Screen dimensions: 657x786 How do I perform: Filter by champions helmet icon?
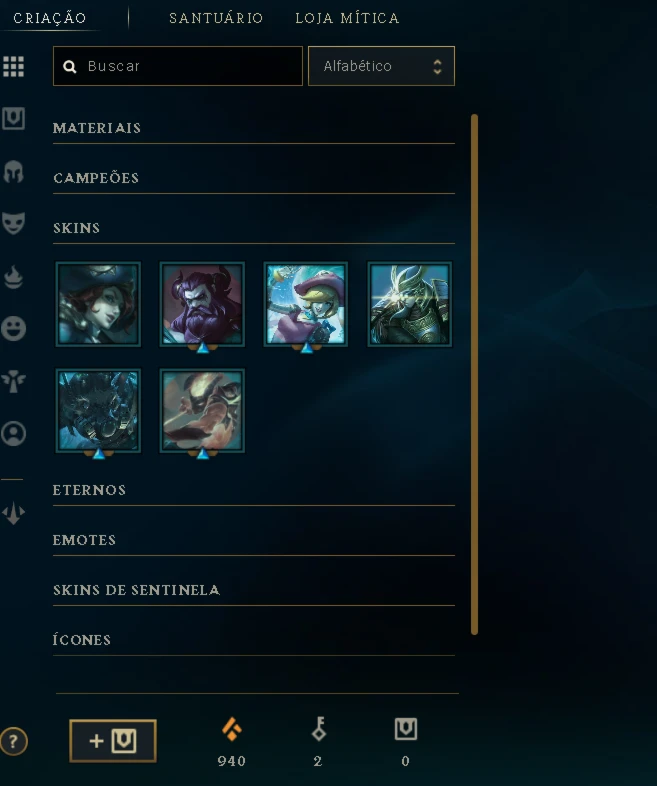pyautogui.click(x=14, y=172)
